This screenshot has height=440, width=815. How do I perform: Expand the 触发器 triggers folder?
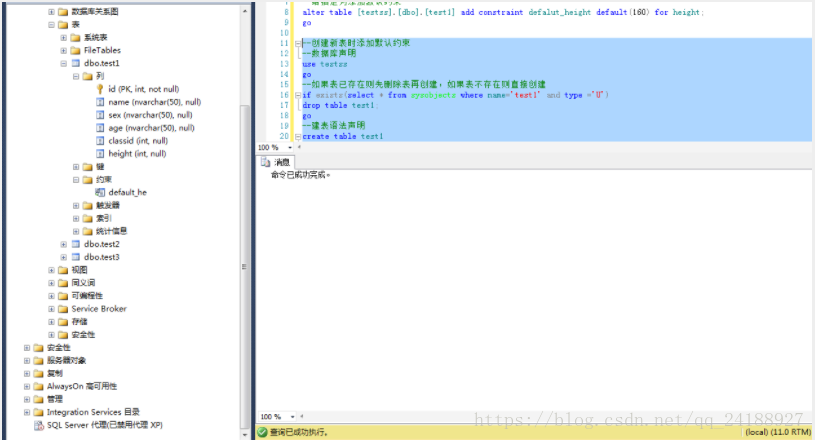click(76, 205)
